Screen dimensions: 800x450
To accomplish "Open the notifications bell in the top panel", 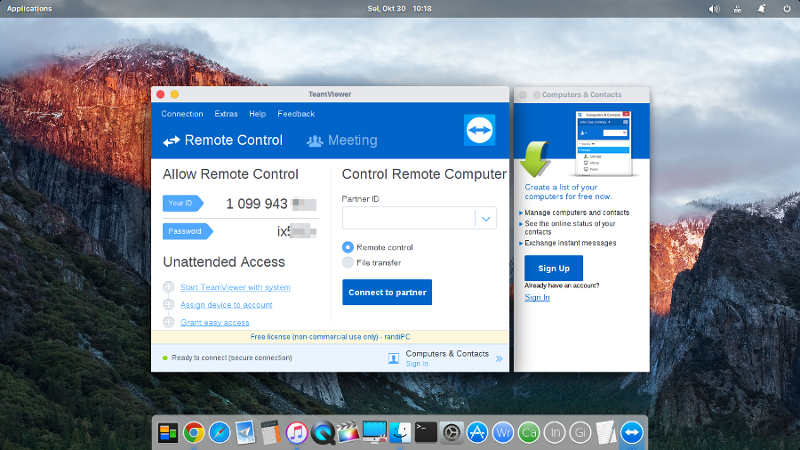I will tap(761, 9).
